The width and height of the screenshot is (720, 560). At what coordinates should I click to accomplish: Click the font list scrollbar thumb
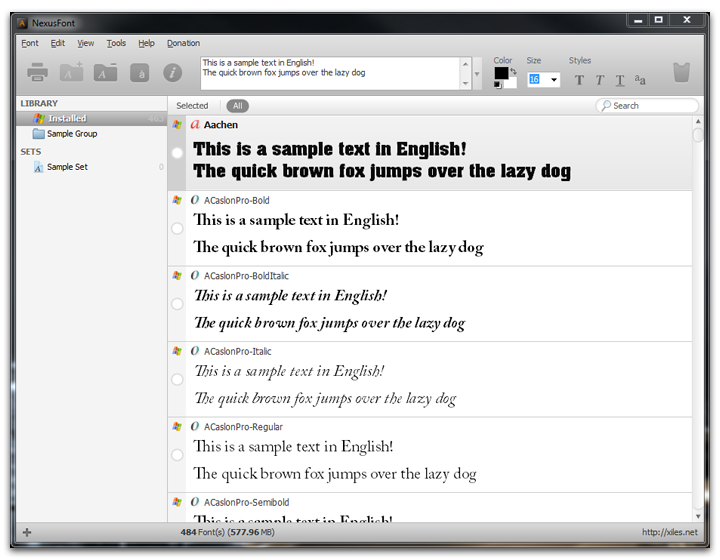click(698, 135)
